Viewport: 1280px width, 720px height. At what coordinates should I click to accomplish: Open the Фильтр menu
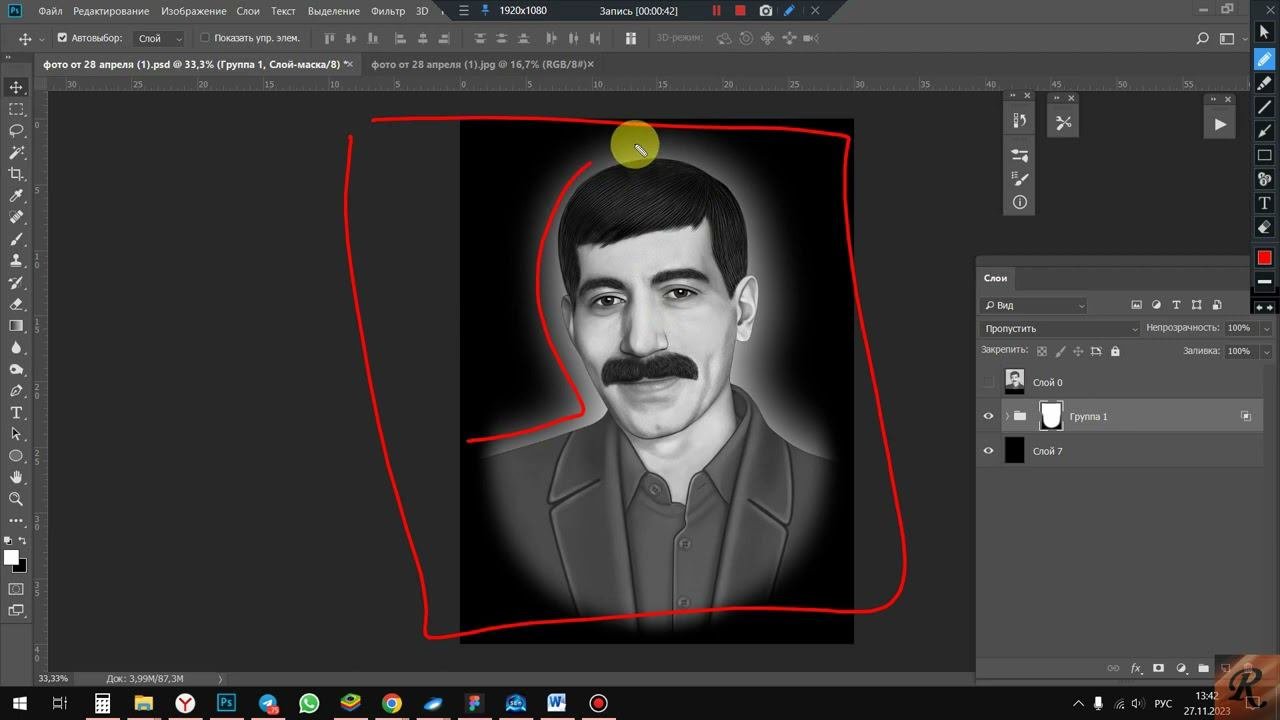tap(387, 11)
